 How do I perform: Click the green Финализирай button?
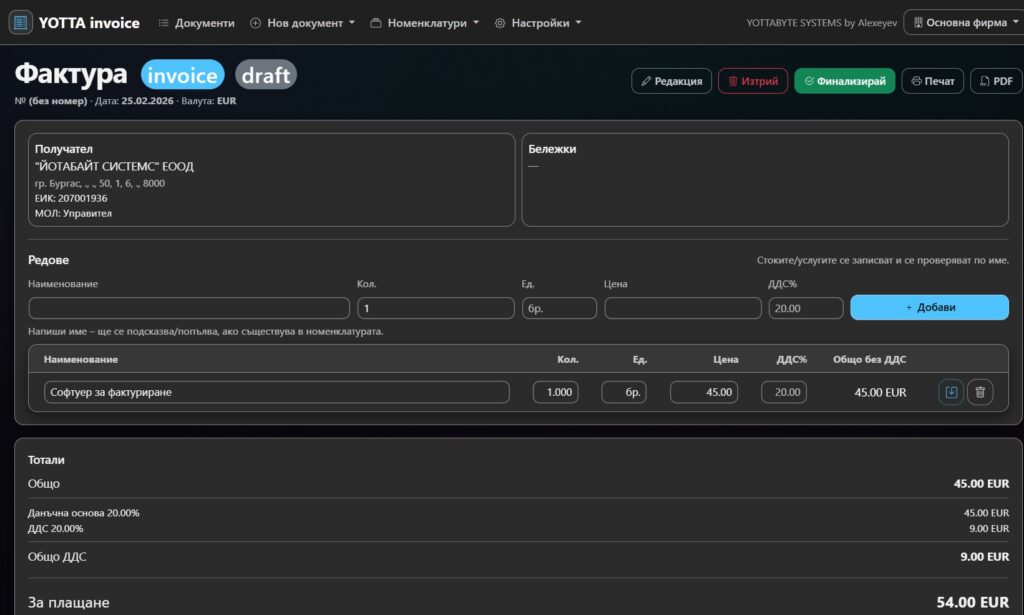(844, 81)
